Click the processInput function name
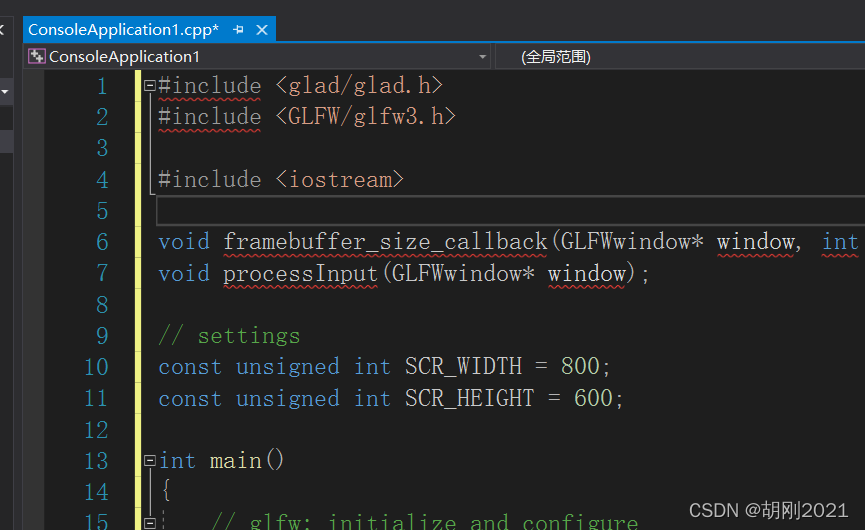Viewport: 865px width, 530px height. click(x=300, y=274)
